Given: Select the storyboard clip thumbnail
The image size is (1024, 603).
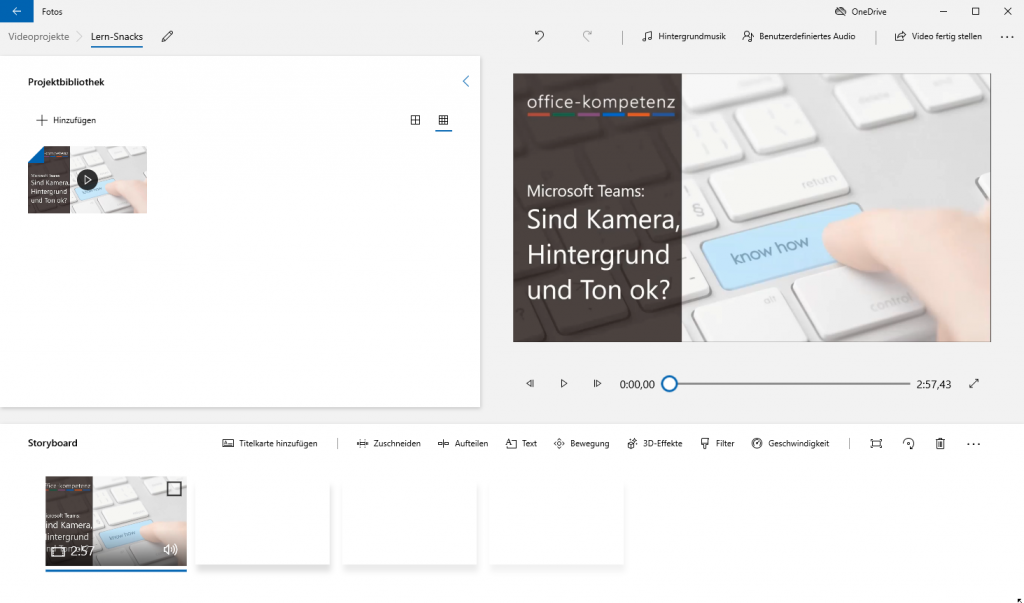Looking at the screenshot, I should click(116, 521).
